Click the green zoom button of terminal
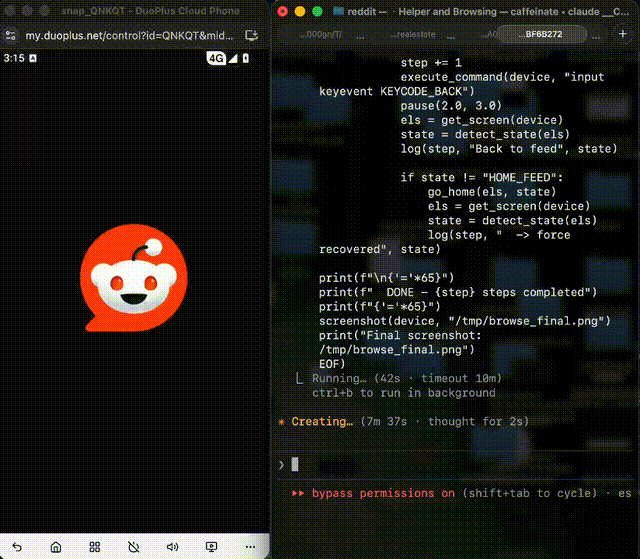 [x=317, y=11]
